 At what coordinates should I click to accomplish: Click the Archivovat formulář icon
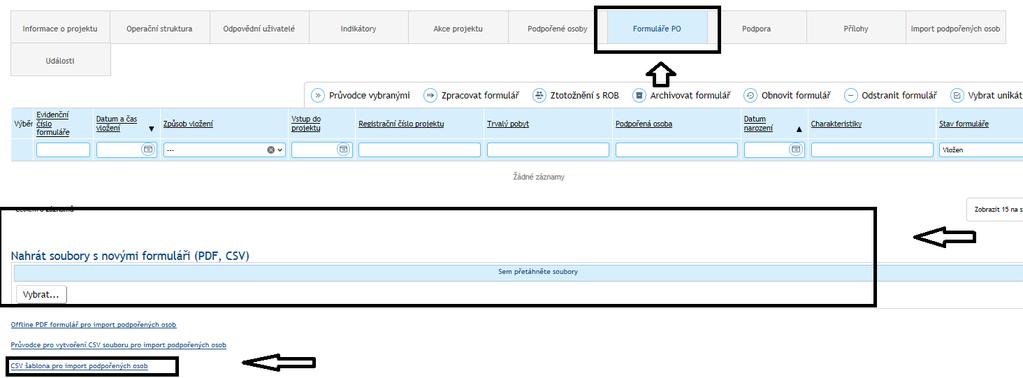pyautogui.click(x=639, y=95)
